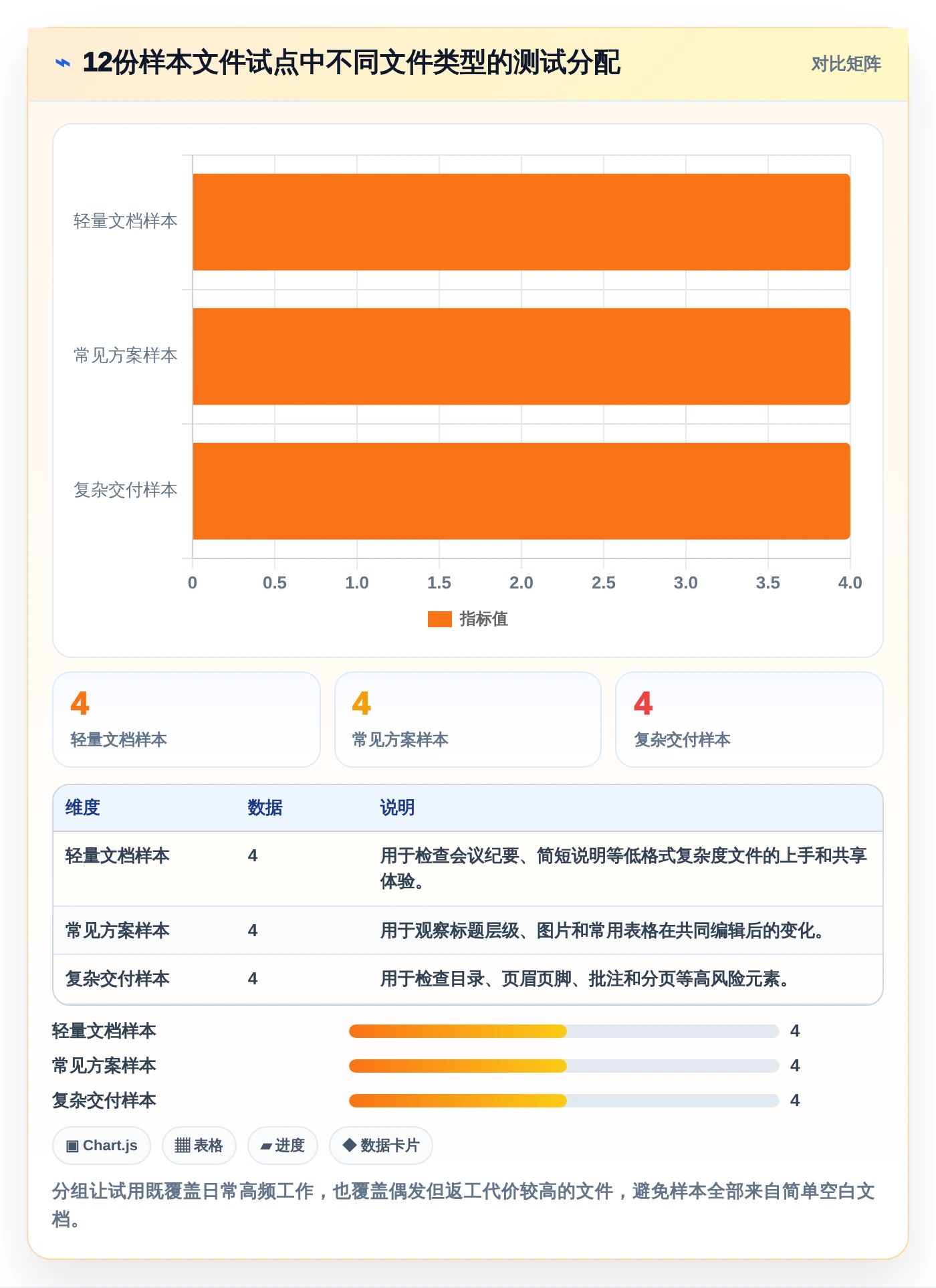The height and width of the screenshot is (1288, 936).
Task: Select the 常见方案样本 stat card
Action: click(x=468, y=720)
